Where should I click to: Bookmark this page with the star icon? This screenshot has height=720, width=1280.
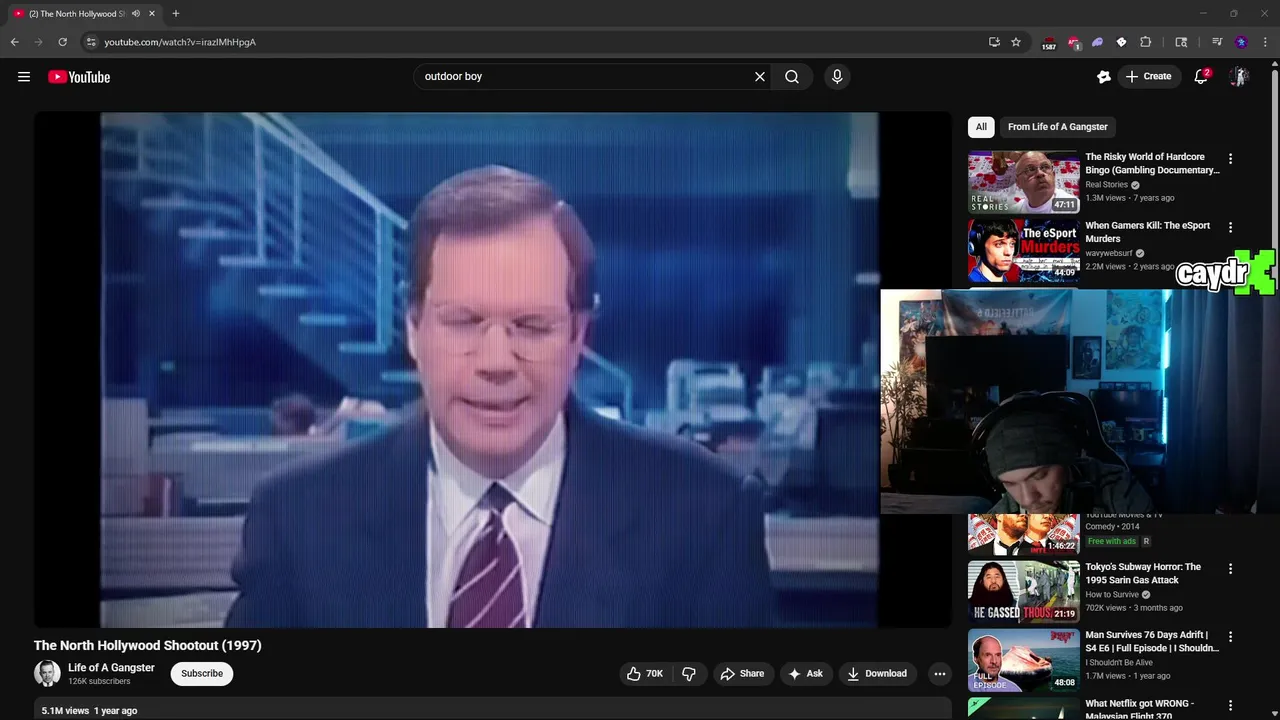(1016, 42)
